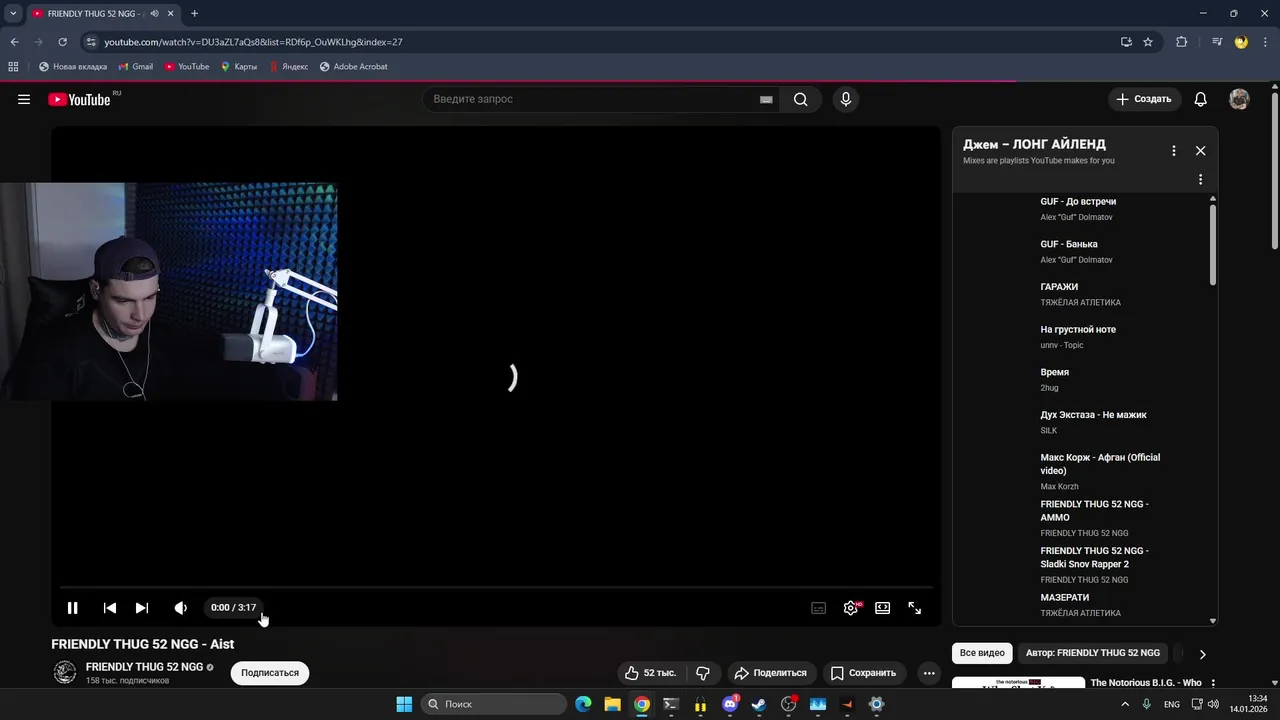The image size is (1280, 720).
Task: Open YouTube guide hamburger menu
Action: (x=24, y=99)
